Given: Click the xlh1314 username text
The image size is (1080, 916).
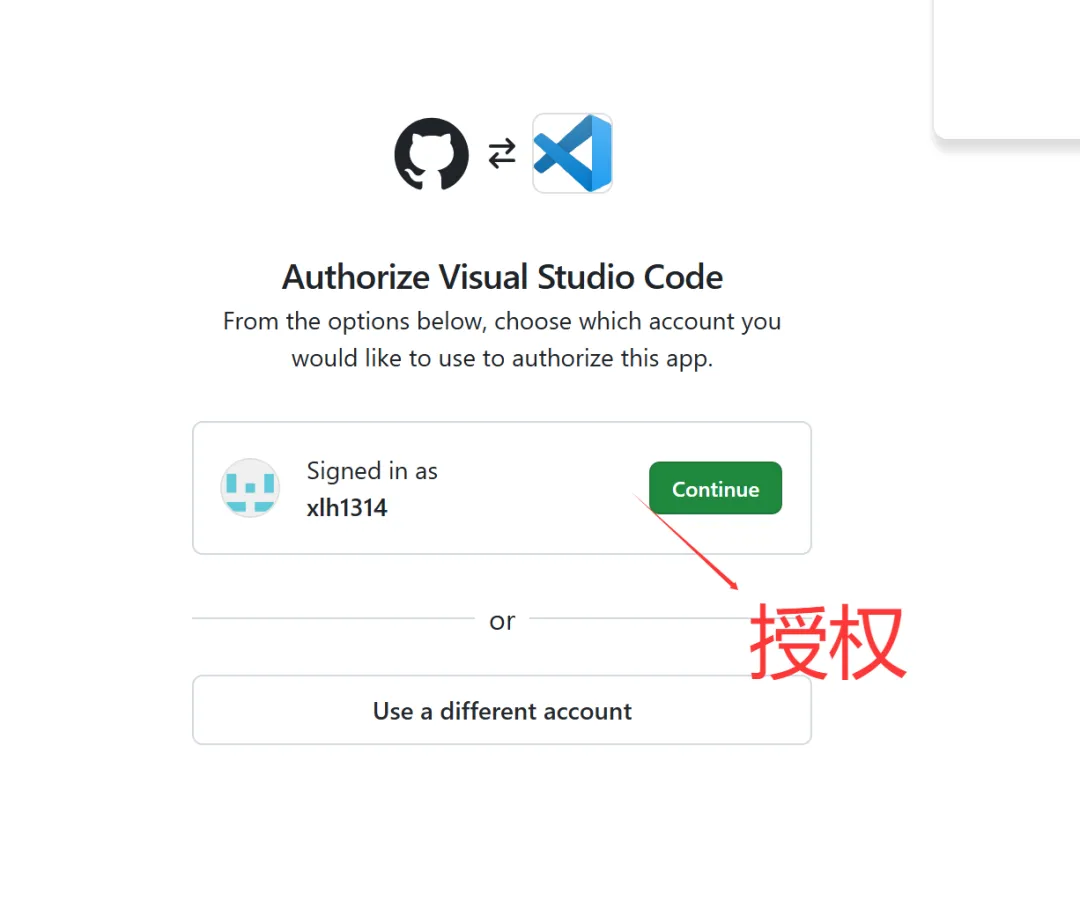Looking at the screenshot, I should tap(347, 508).
